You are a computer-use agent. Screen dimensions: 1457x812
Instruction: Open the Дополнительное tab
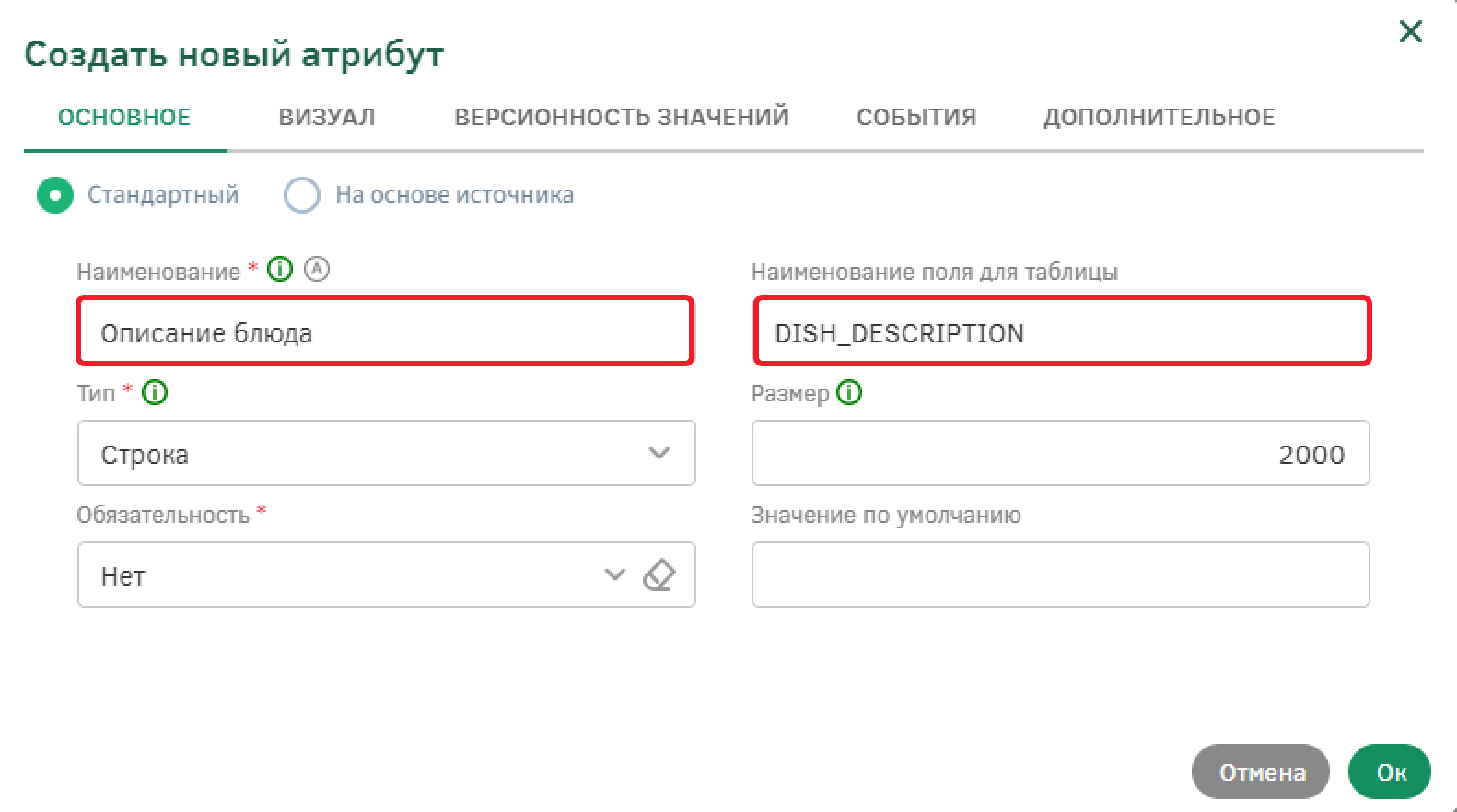1159,117
